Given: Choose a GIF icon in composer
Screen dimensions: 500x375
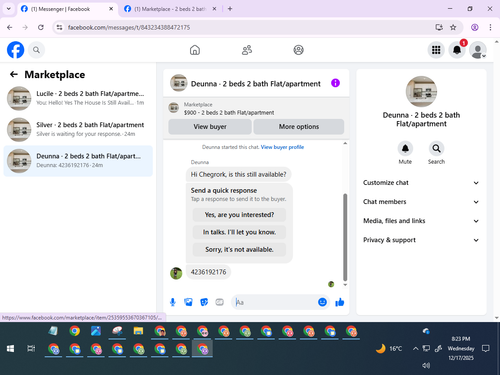Looking at the screenshot, I should click(x=219, y=302).
